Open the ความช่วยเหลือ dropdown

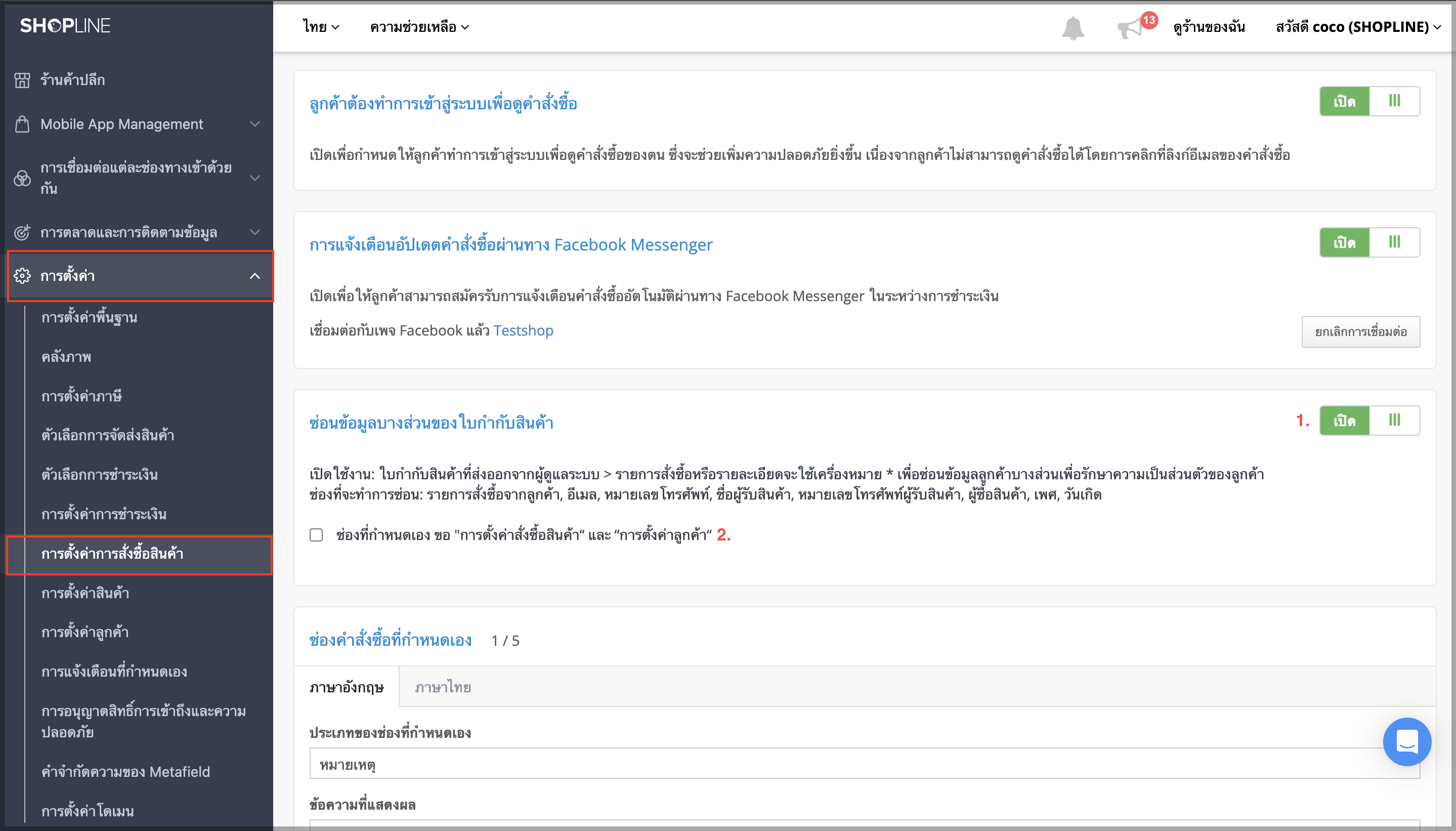click(419, 27)
